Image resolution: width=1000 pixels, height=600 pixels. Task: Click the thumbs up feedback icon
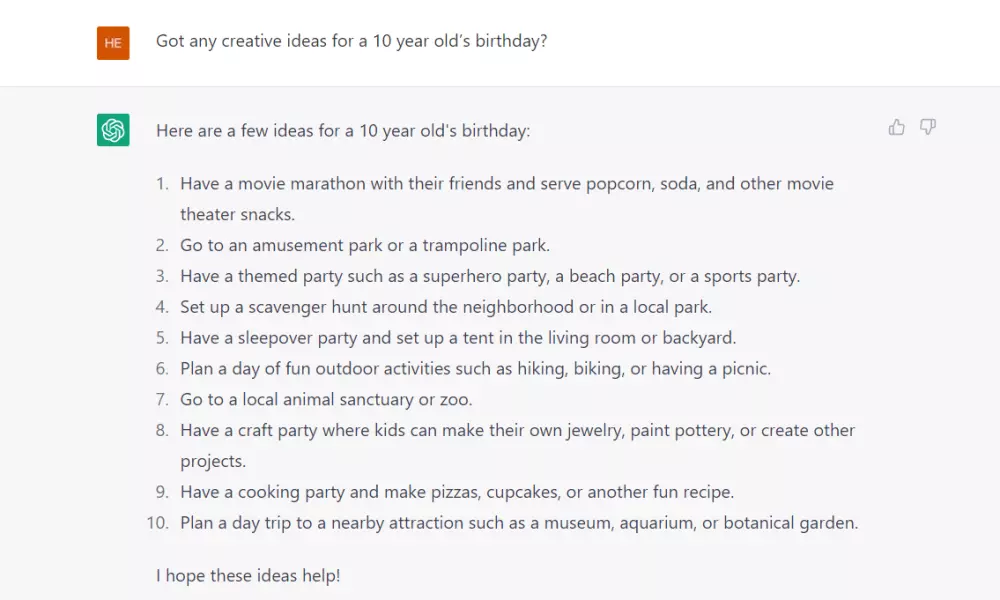pyautogui.click(x=897, y=127)
